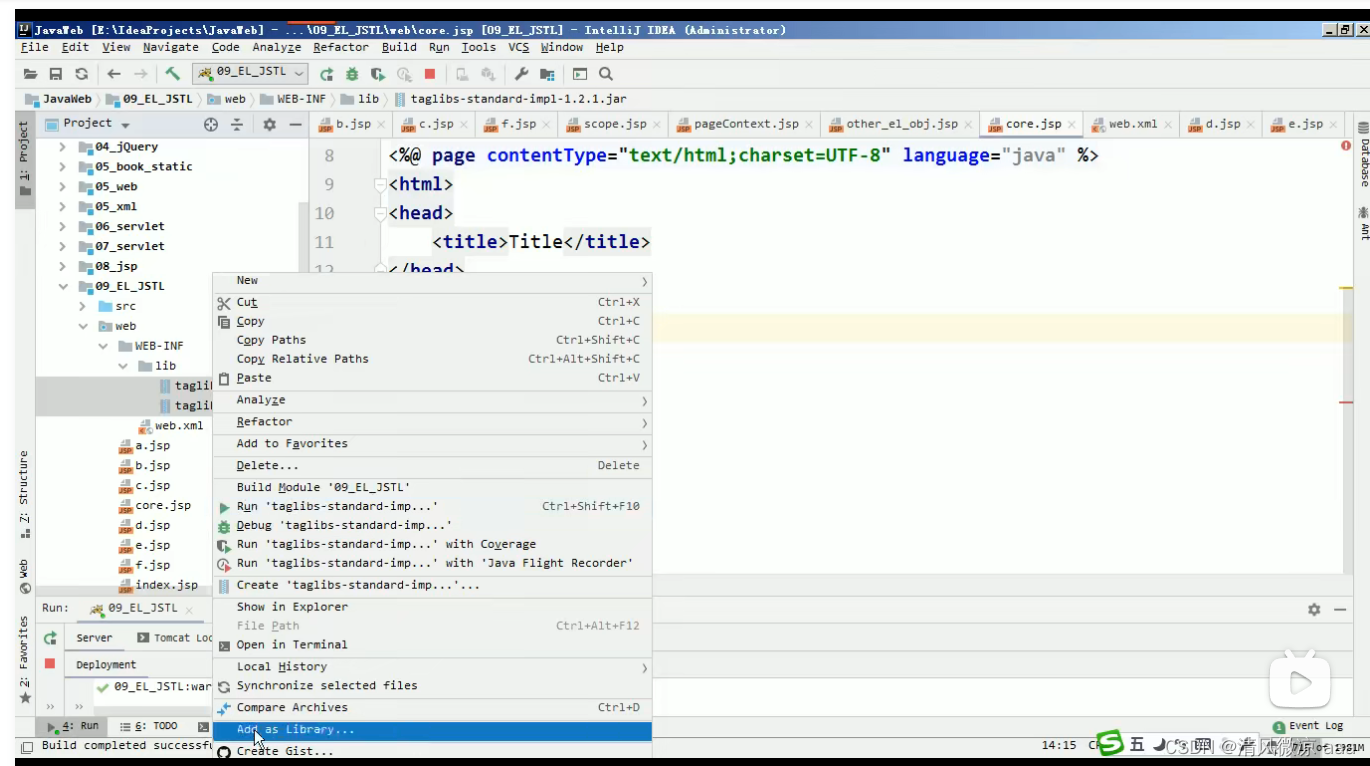The image size is (1370, 766).
Task: Open the Structure side tool button
Action: 25,494
